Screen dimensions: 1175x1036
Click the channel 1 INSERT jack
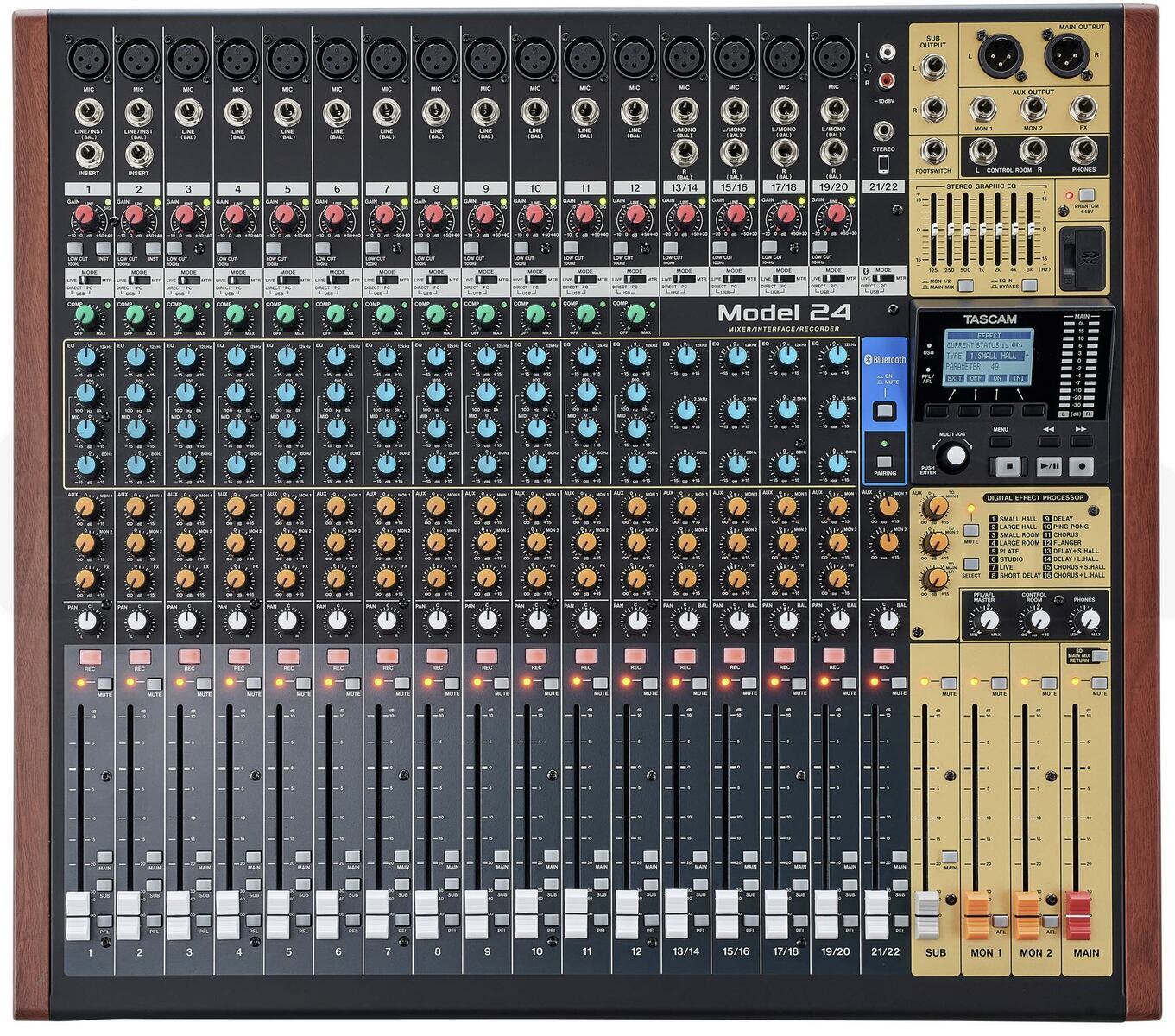88,154
